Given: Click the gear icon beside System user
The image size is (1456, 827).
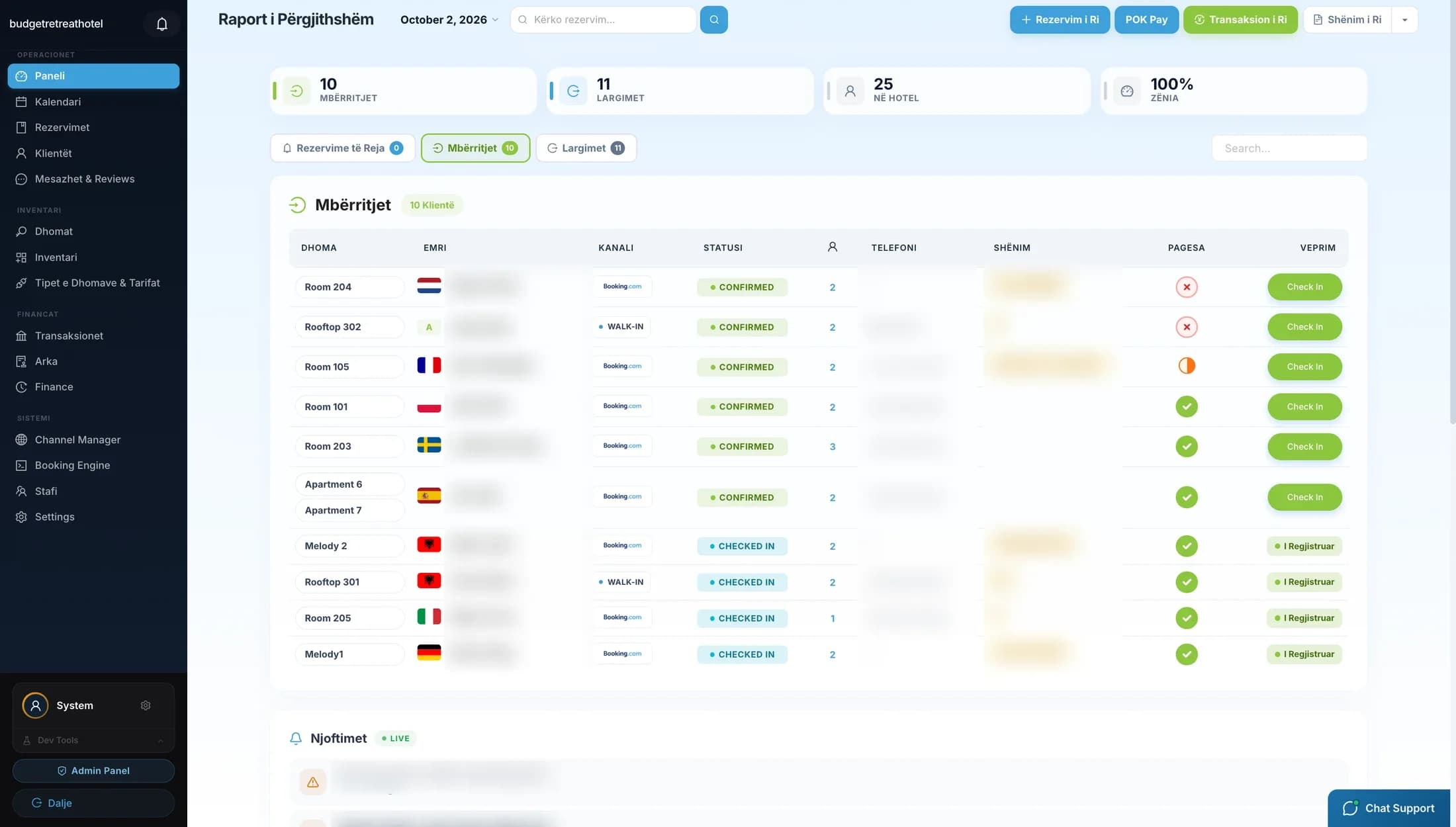Looking at the screenshot, I should click(146, 705).
